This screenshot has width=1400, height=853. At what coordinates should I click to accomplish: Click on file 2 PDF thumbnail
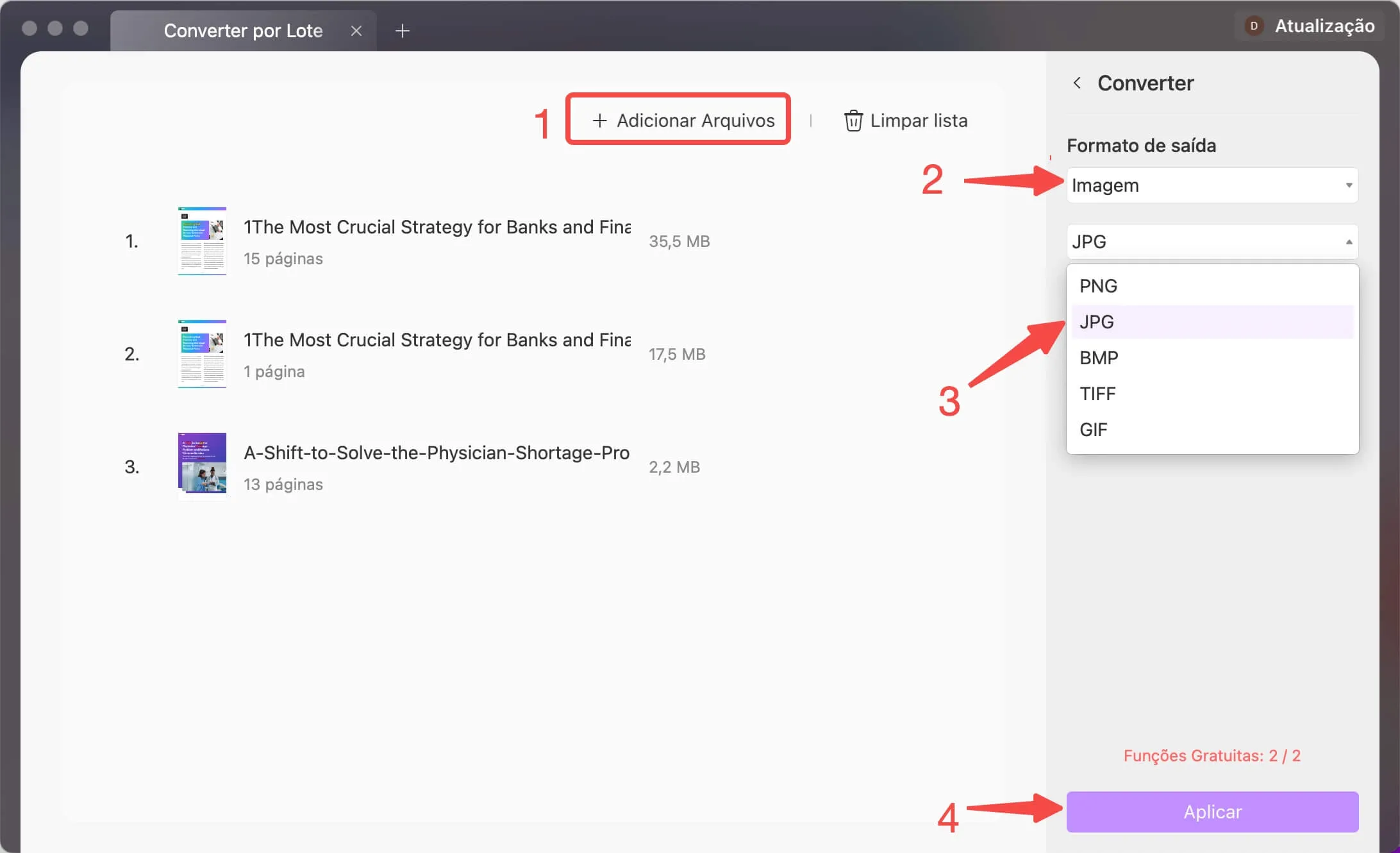tap(200, 353)
